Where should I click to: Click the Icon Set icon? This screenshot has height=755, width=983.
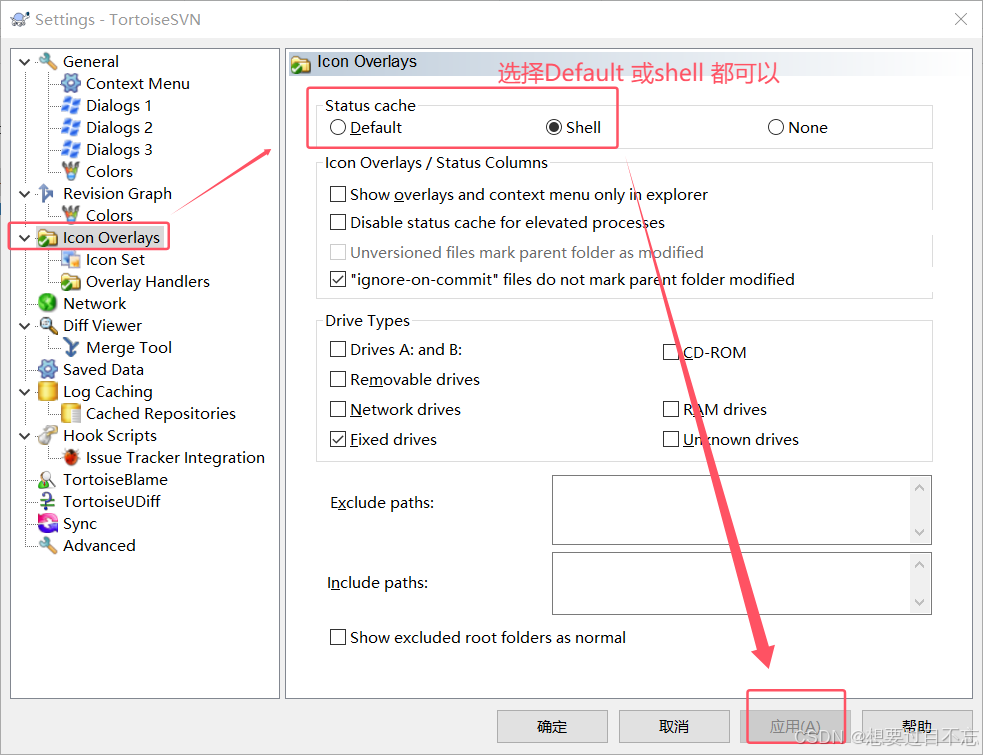click(x=71, y=260)
